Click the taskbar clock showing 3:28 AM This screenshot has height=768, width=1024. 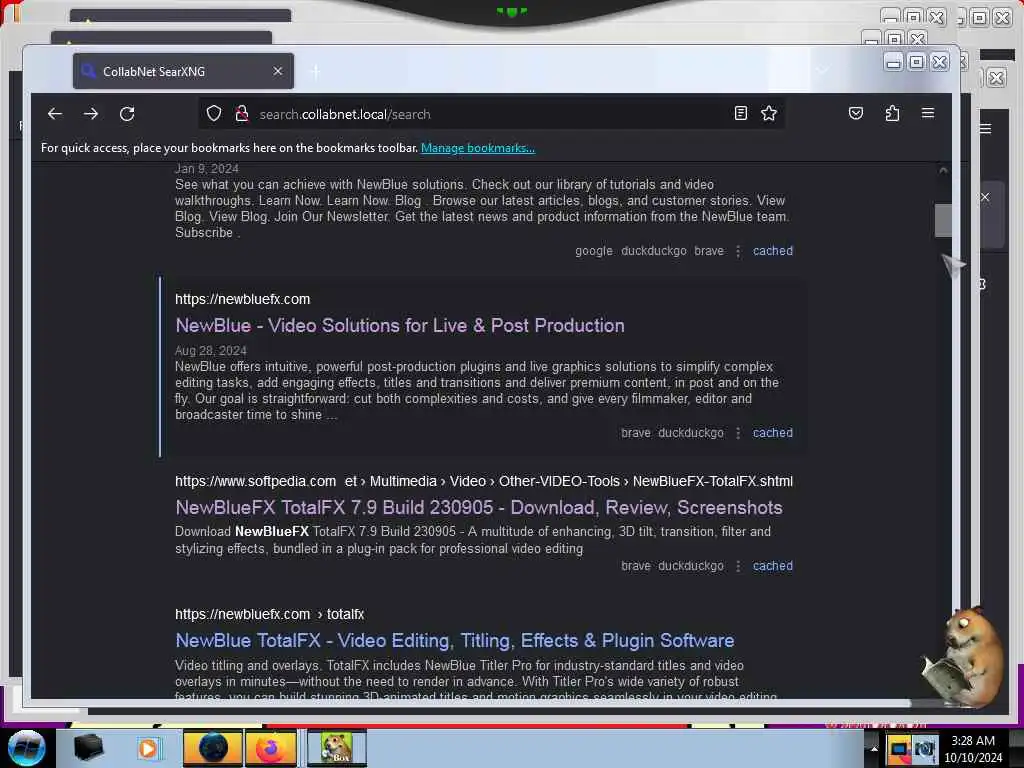pyautogui.click(x=973, y=749)
